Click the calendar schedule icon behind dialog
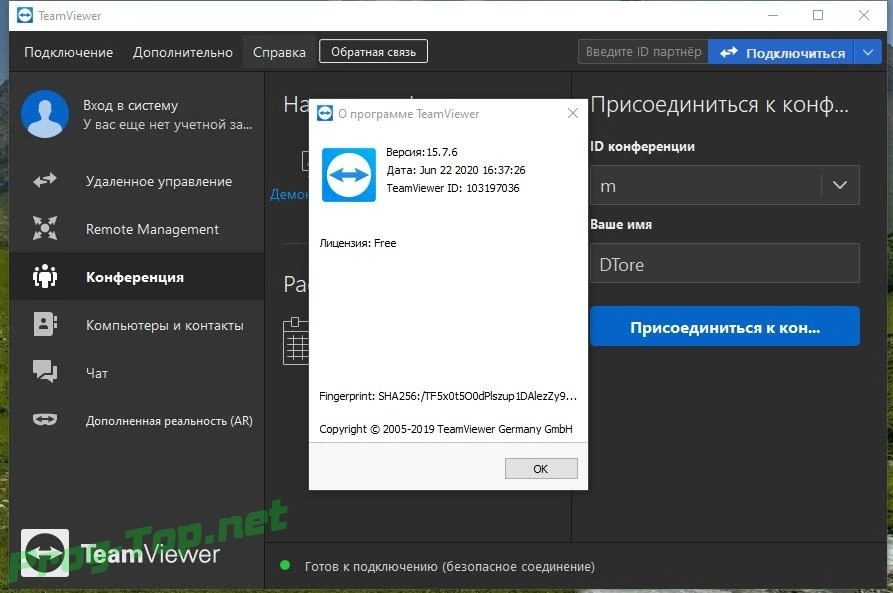The height and width of the screenshot is (593, 893). click(x=296, y=341)
